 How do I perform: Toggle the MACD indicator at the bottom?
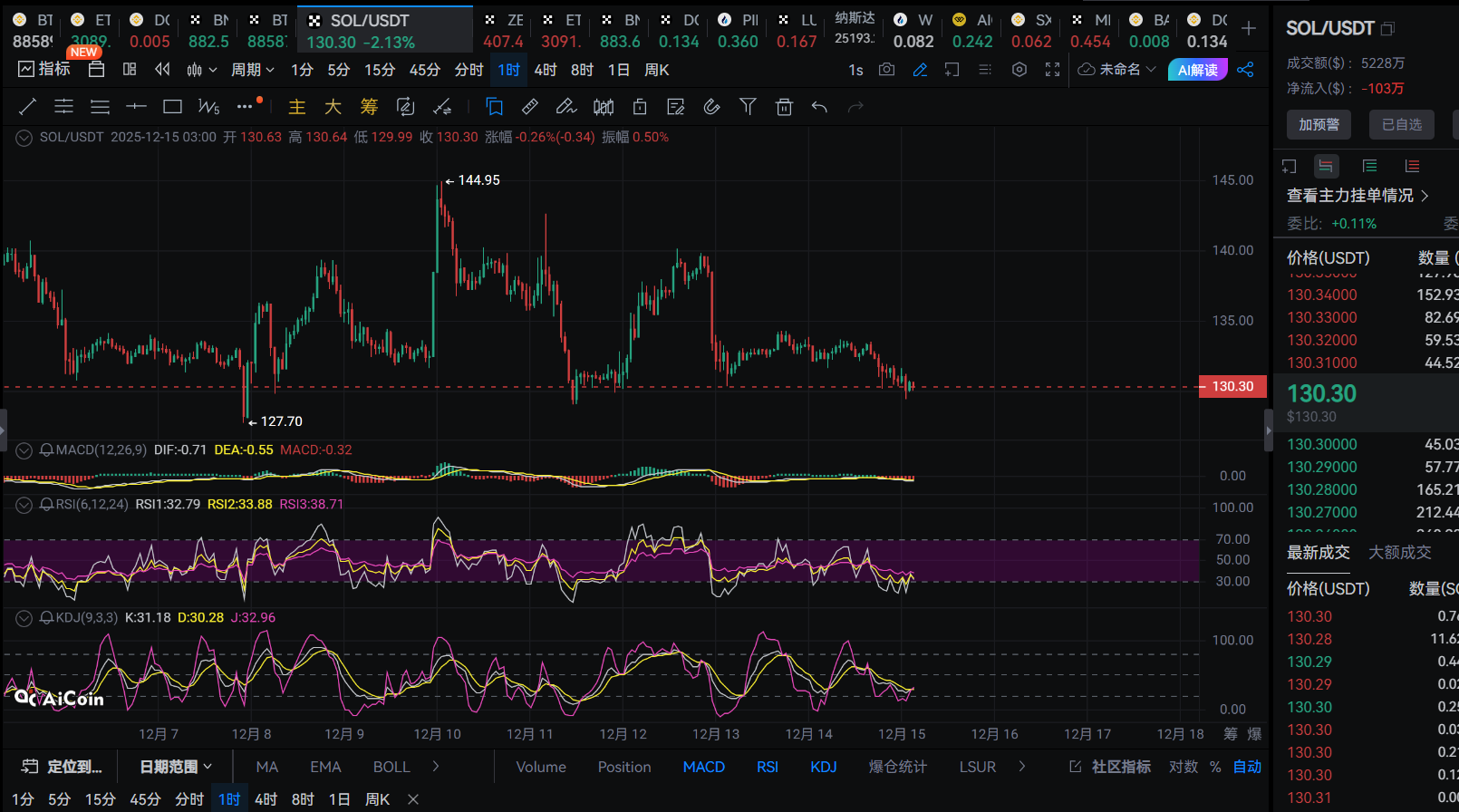(x=703, y=767)
